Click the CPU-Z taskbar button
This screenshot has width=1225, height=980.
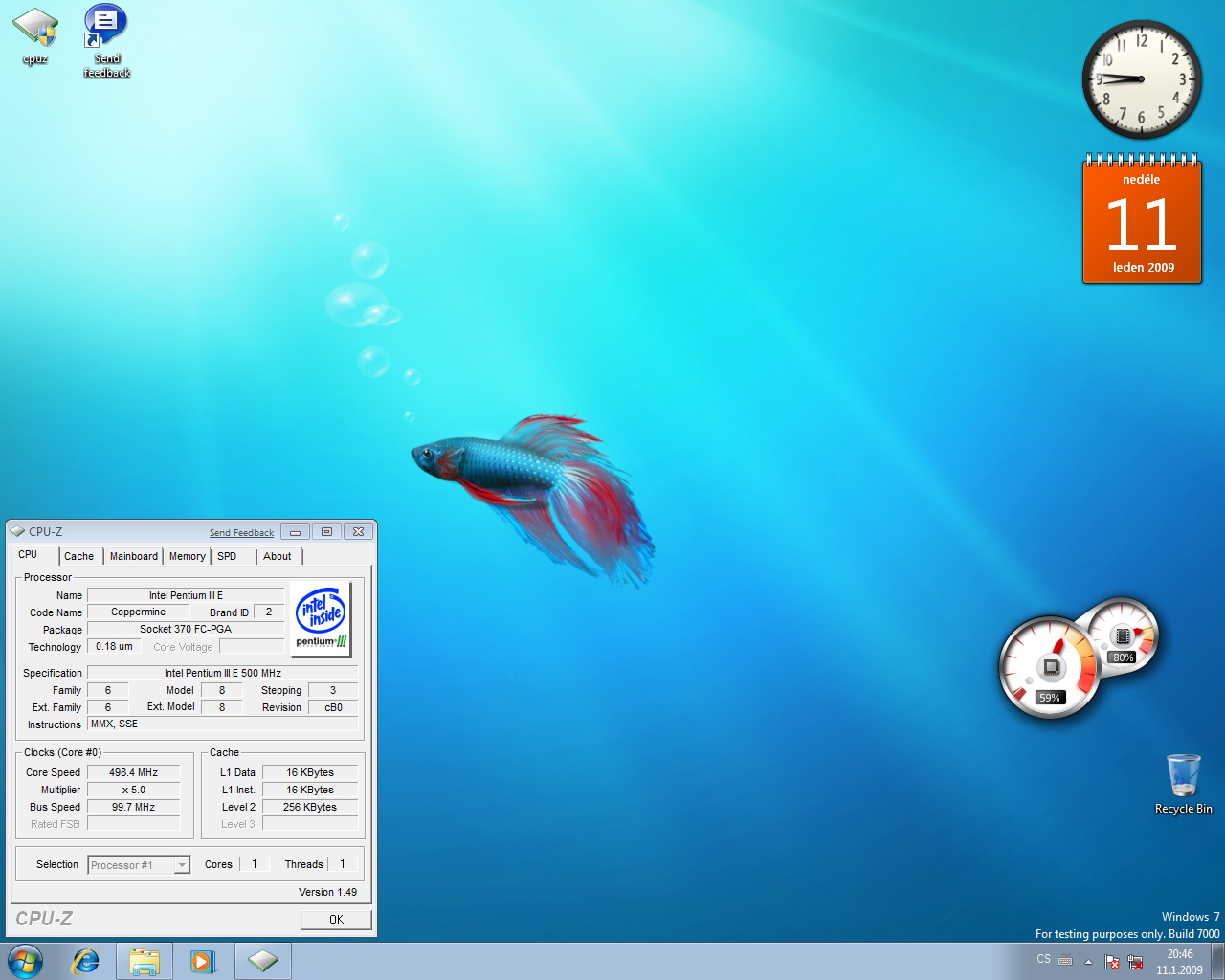coord(262,961)
